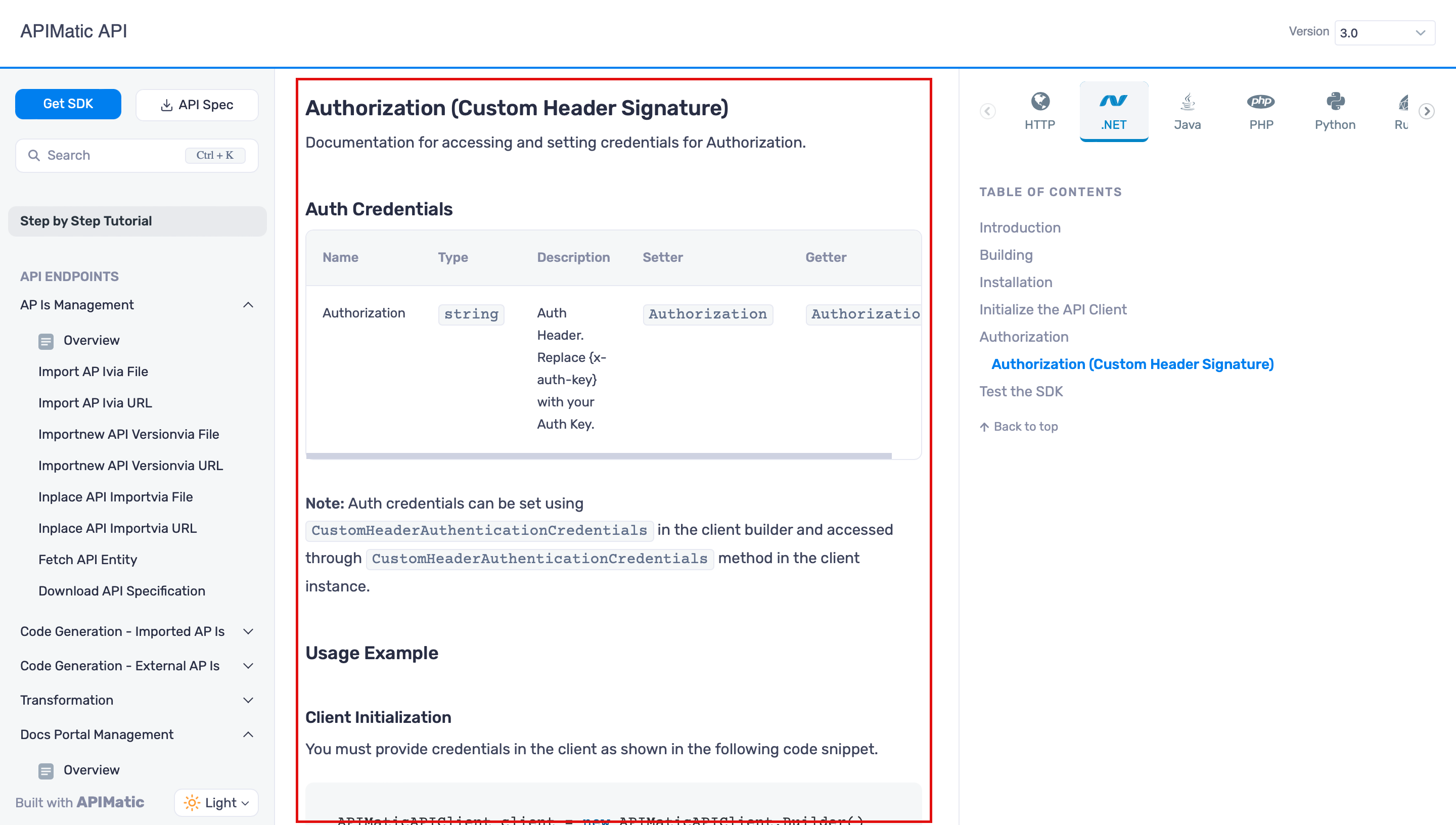
Task: Collapse the AP Is Management section
Action: tap(248, 305)
